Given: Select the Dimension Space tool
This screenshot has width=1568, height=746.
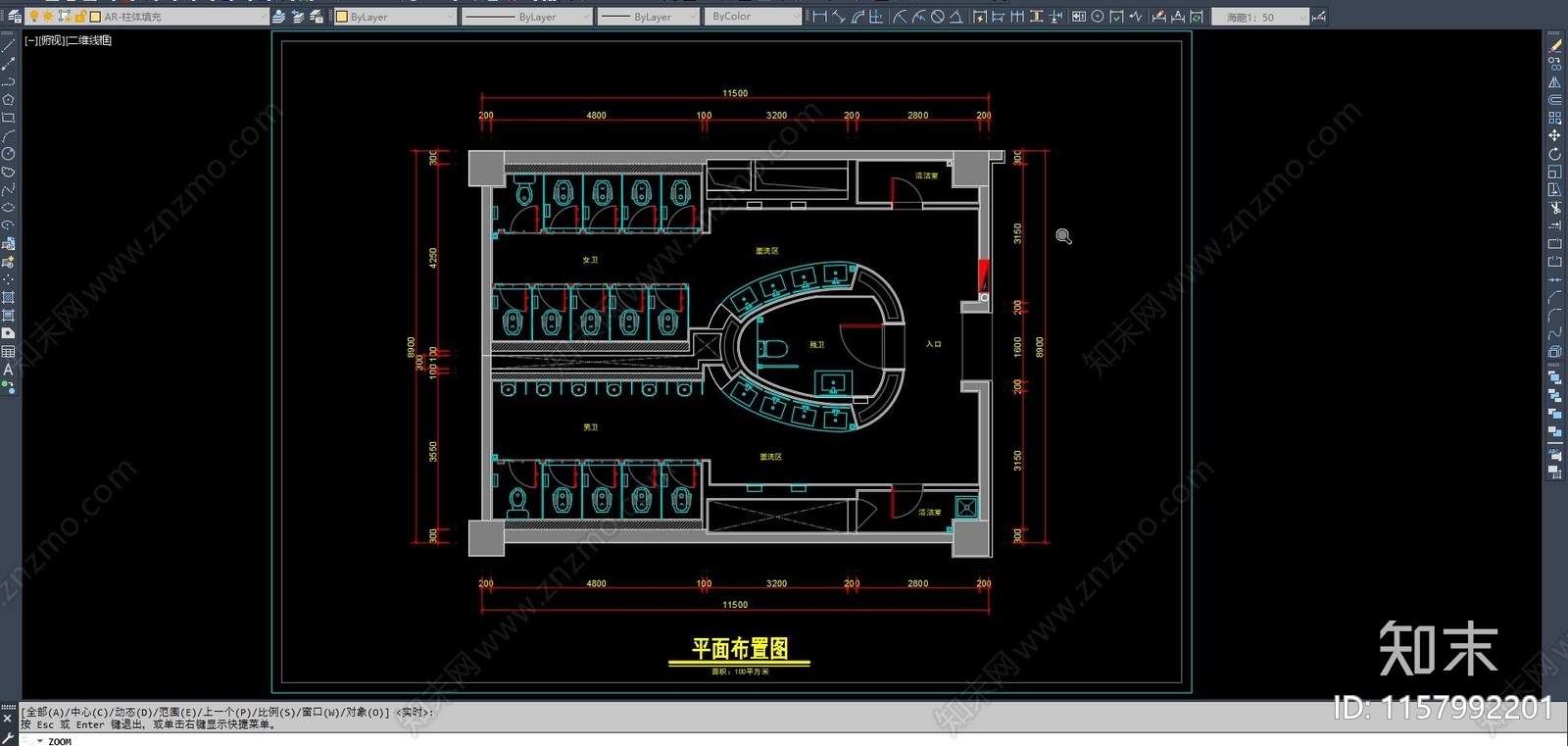Looking at the screenshot, I should tap(1036, 17).
